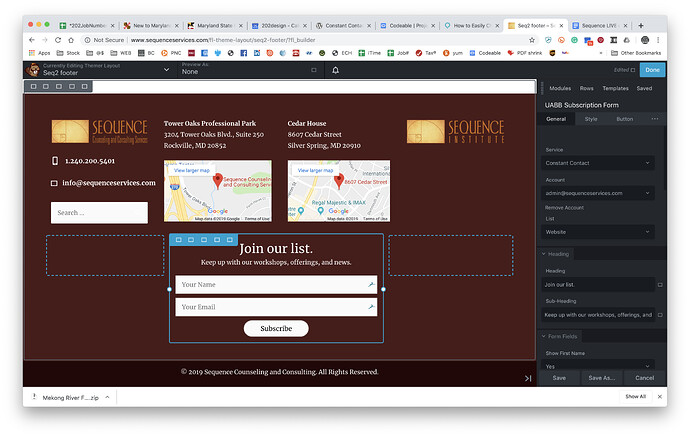The height and width of the screenshot is (437, 690).
Task: Open the Apps bookmark shortcut
Action: pos(39,53)
